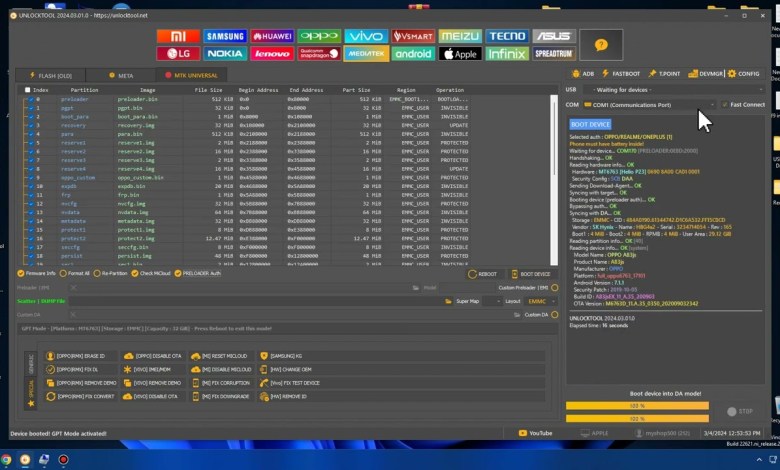The height and width of the screenshot is (470, 780).
Task: Browse for Custom DA file via folder icon
Action: point(517,315)
